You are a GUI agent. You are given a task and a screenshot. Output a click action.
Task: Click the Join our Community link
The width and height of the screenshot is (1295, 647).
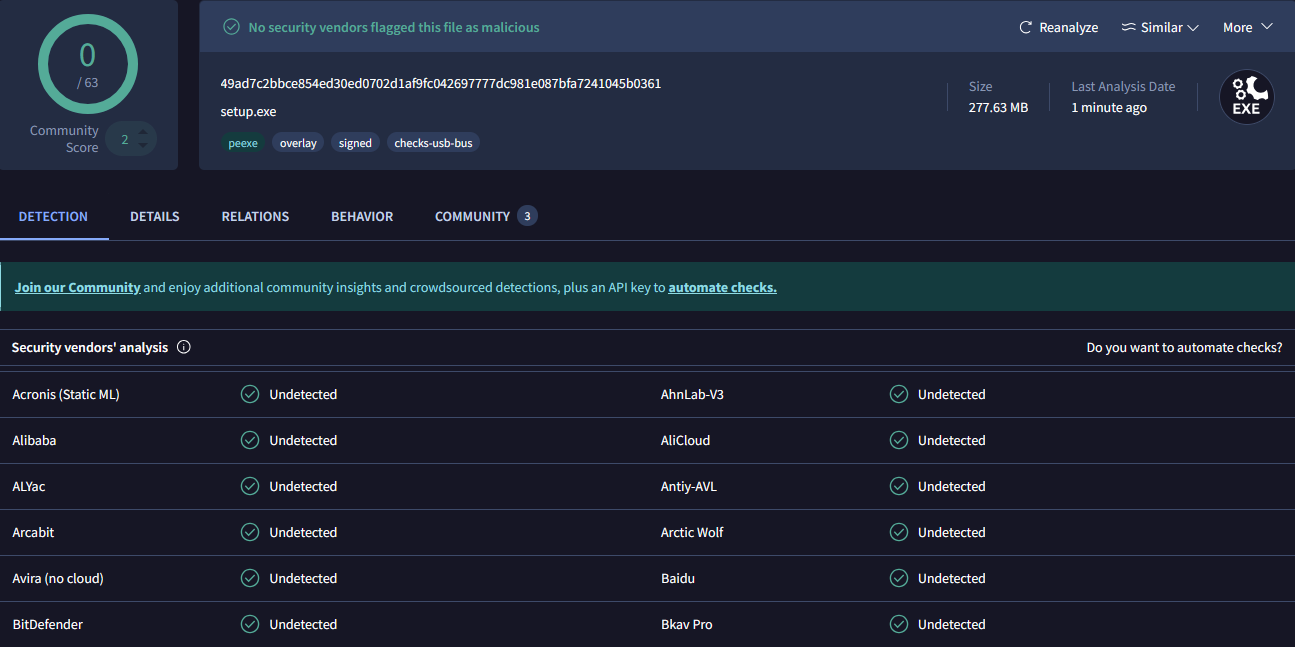click(x=77, y=288)
